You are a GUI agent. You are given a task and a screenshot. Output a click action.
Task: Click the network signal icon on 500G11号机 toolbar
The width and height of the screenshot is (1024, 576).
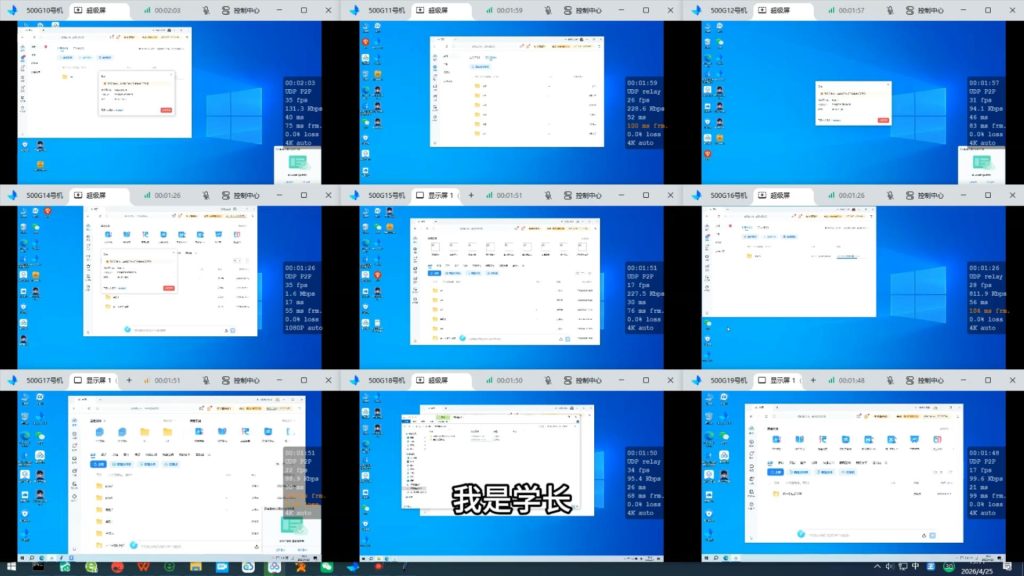point(492,9)
